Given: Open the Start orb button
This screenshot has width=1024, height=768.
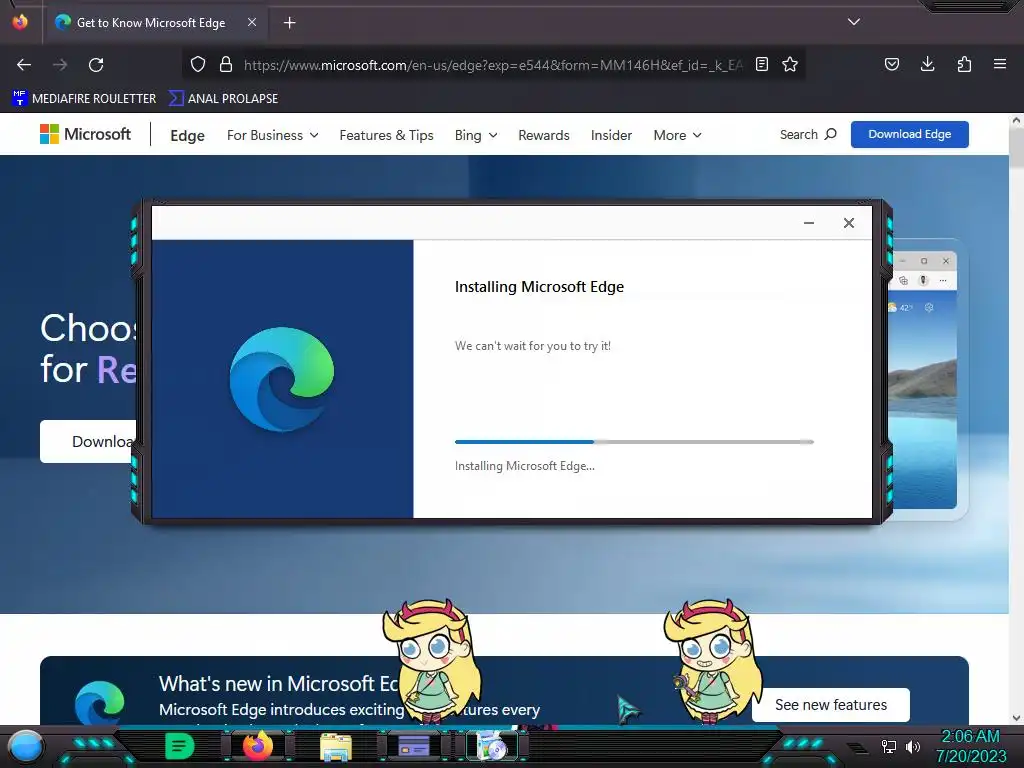Looking at the screenshot, I should (x=26, y=746).
